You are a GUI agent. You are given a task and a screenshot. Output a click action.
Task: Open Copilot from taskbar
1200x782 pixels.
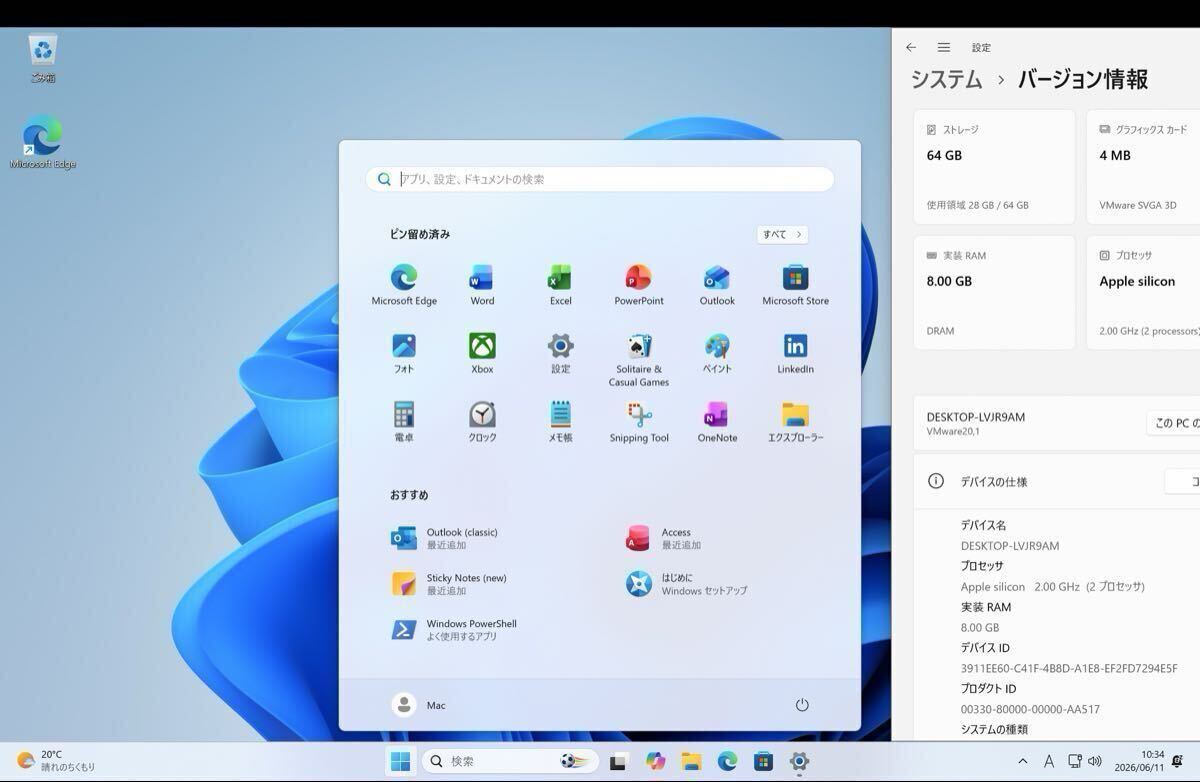(656, 762)
